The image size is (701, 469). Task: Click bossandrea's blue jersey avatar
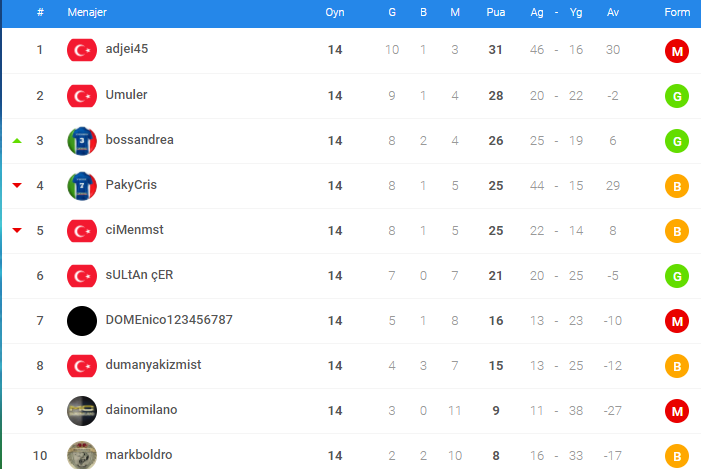(x=82, y=141)
